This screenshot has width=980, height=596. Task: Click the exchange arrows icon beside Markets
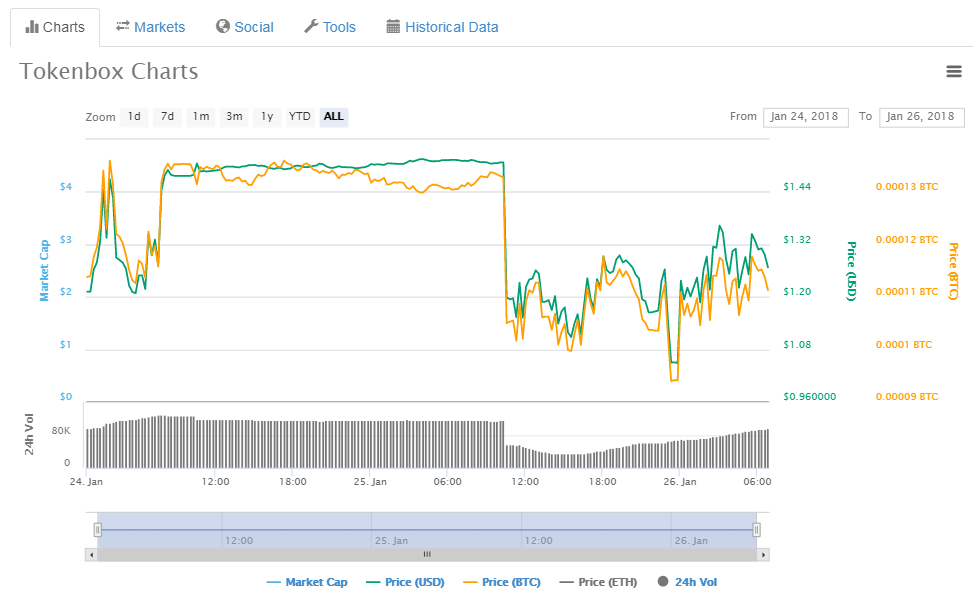[122, 26]
